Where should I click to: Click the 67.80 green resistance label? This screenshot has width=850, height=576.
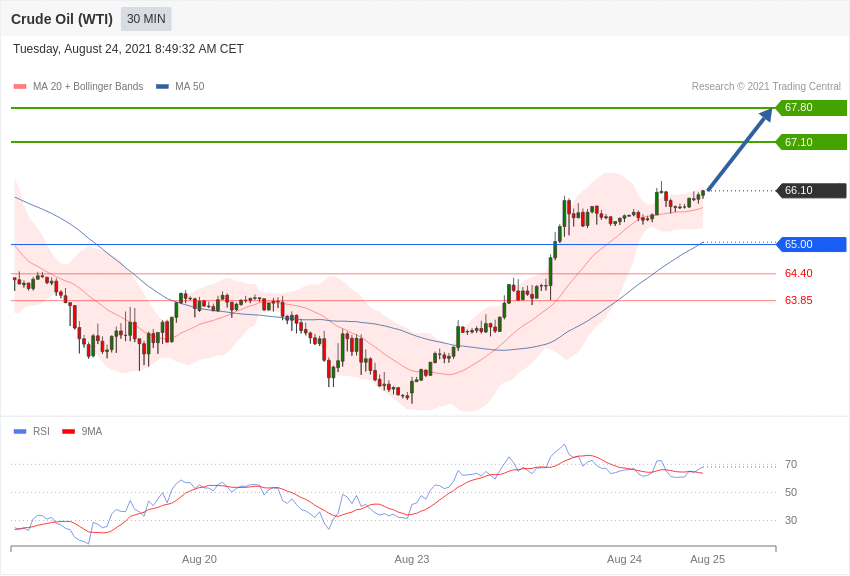812,107
